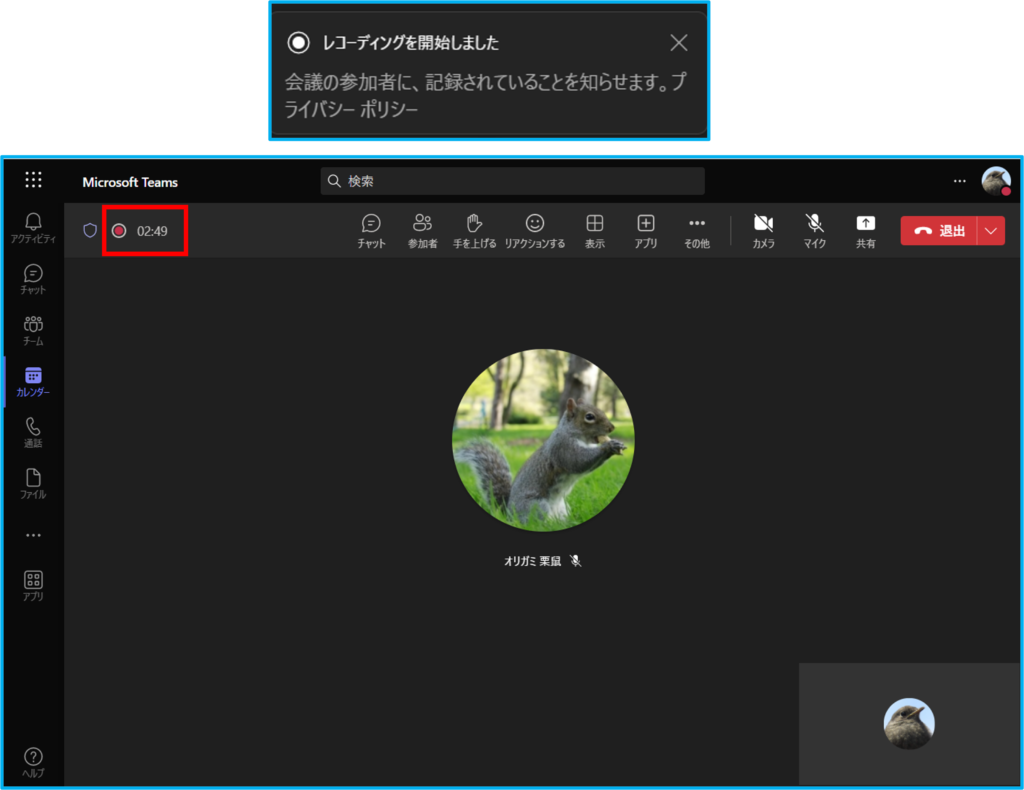Click the search box at top
The height and width of the screenshot is (790, 1024).
click(512, 181)
